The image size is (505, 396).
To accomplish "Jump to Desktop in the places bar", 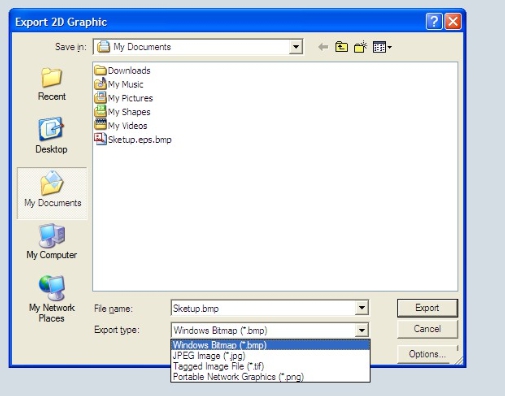I will pos(51,135).
